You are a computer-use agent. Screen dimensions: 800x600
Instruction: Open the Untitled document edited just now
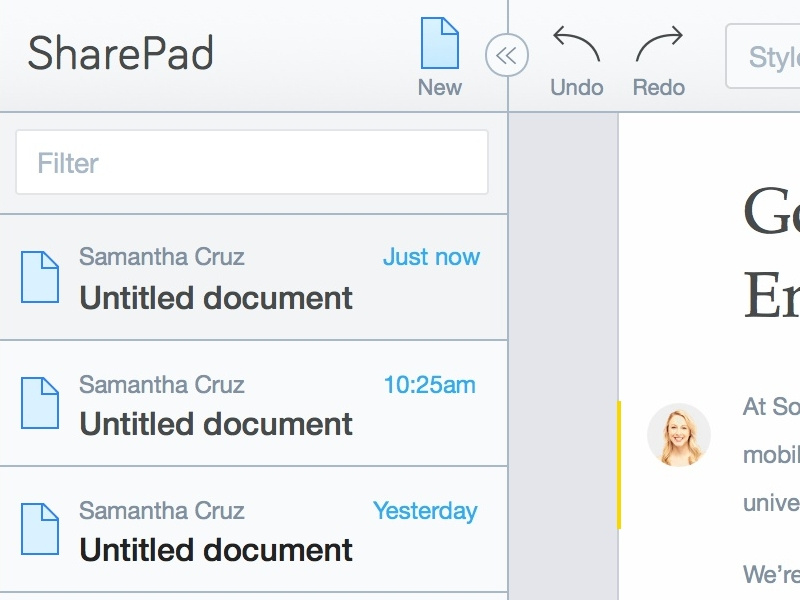pos(216,298)
